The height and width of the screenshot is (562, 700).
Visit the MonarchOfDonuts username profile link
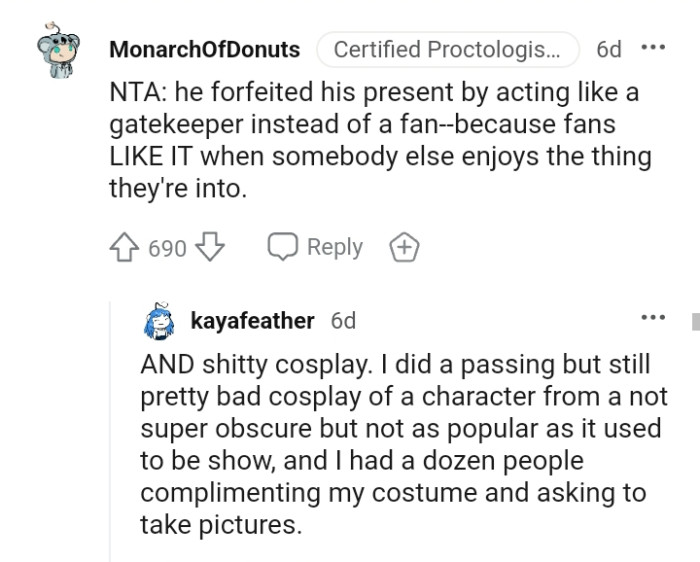point(204,49)
